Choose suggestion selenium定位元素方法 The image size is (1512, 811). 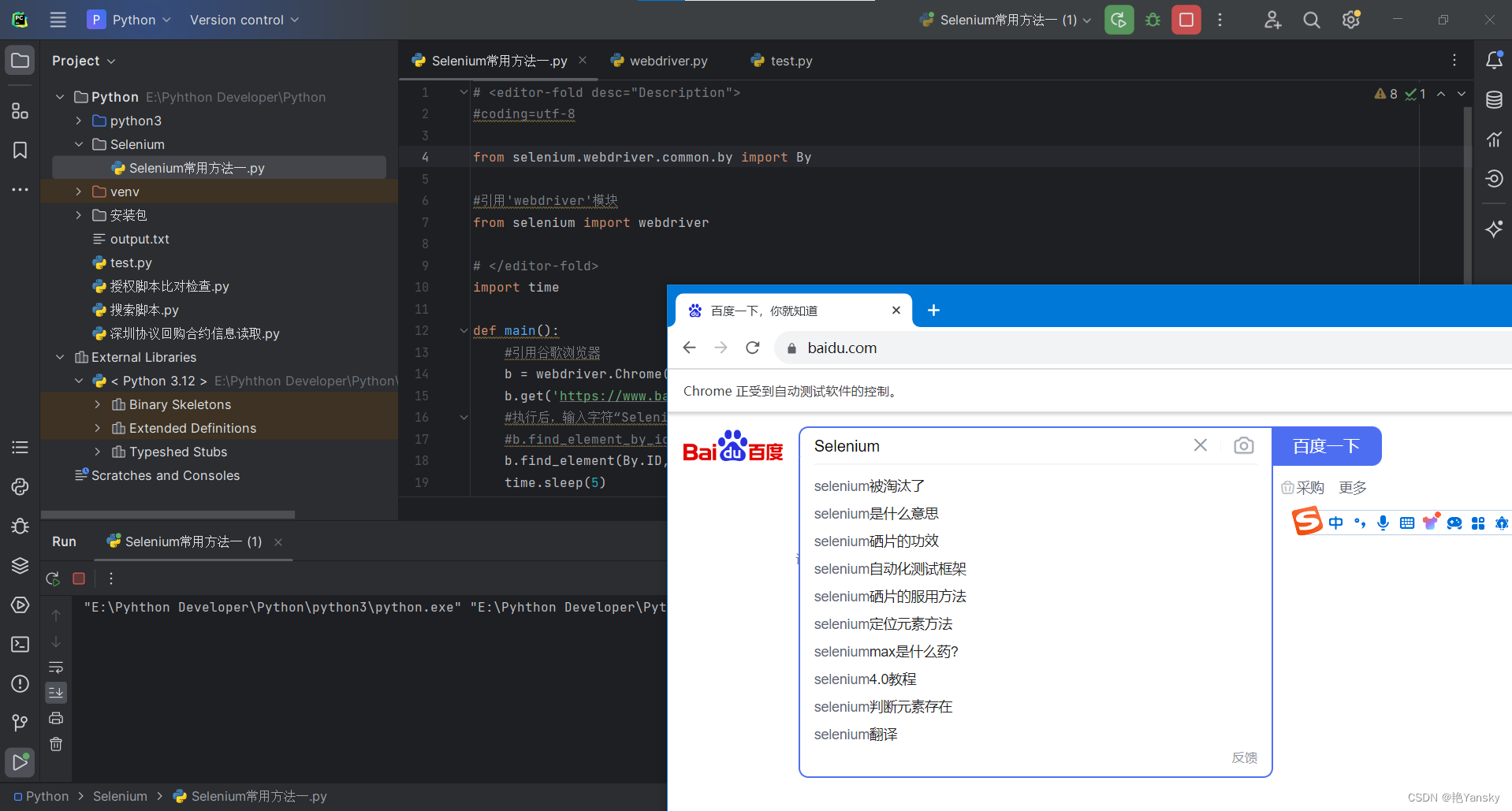click(883, 624)
